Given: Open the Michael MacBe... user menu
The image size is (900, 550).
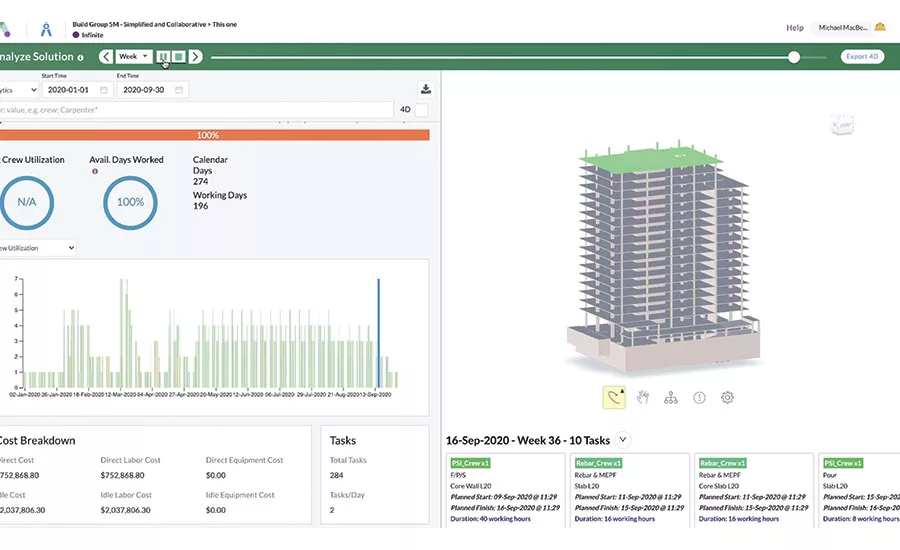Looking at the screenshot, I should pos(843,28).
